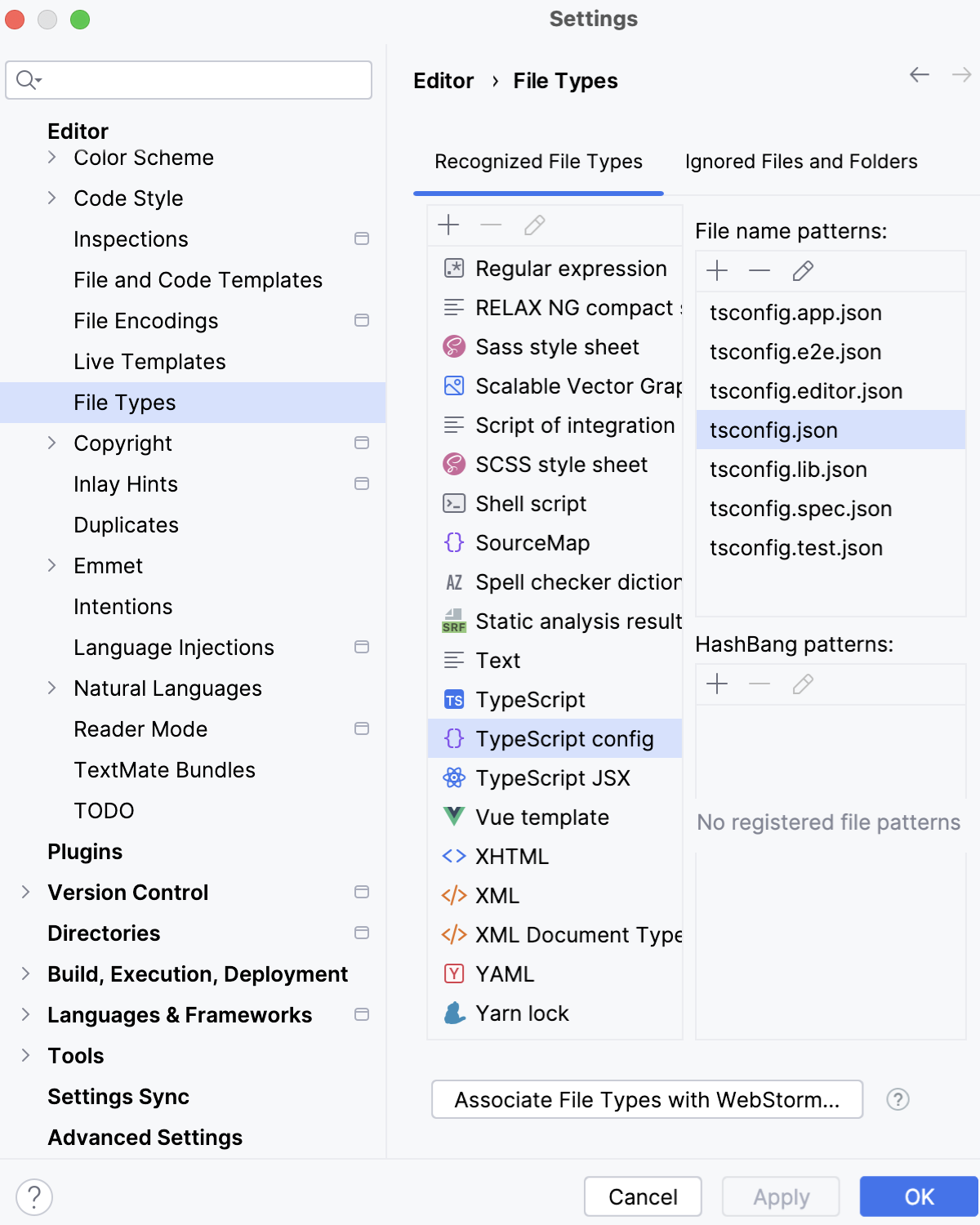Expand Languages & Frameworks settings

tap(24, 1015)
